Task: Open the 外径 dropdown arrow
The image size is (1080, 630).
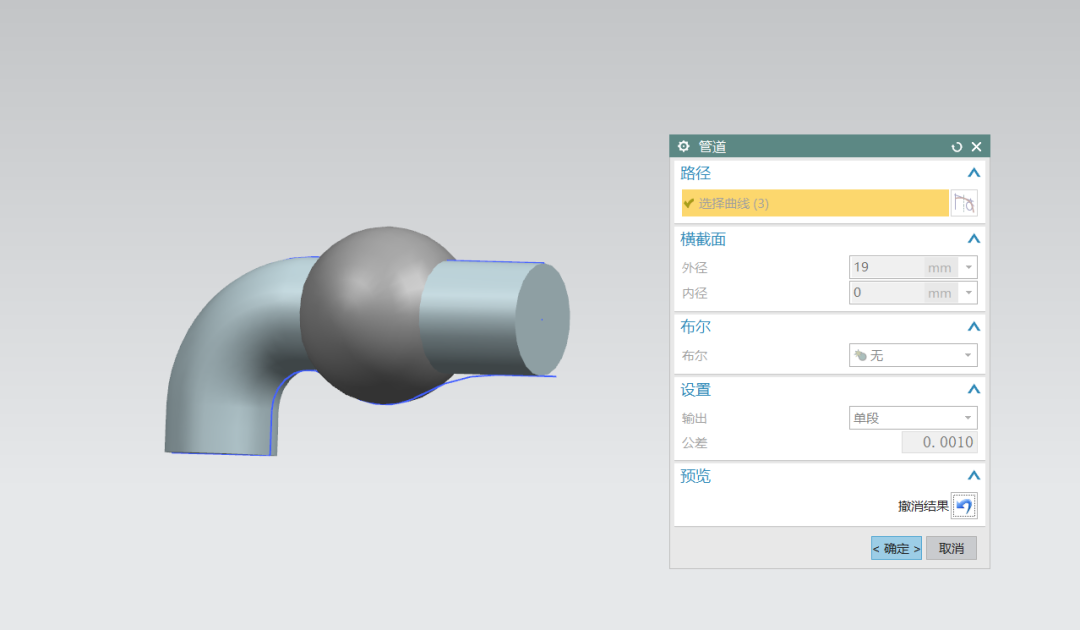Action: 968,267
